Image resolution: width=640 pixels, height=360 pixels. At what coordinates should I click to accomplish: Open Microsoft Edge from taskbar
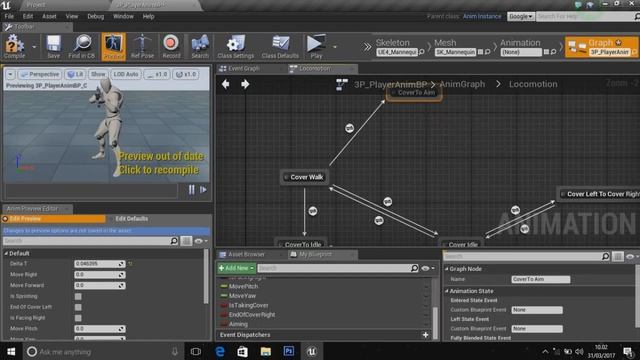(x=220, y=351)
